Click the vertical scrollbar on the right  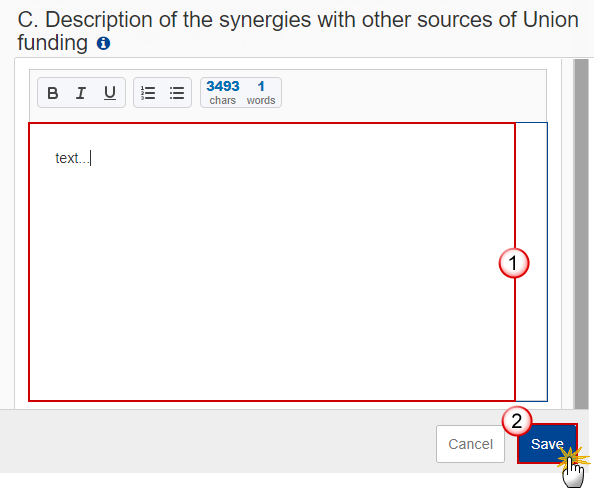coord(581,234)
